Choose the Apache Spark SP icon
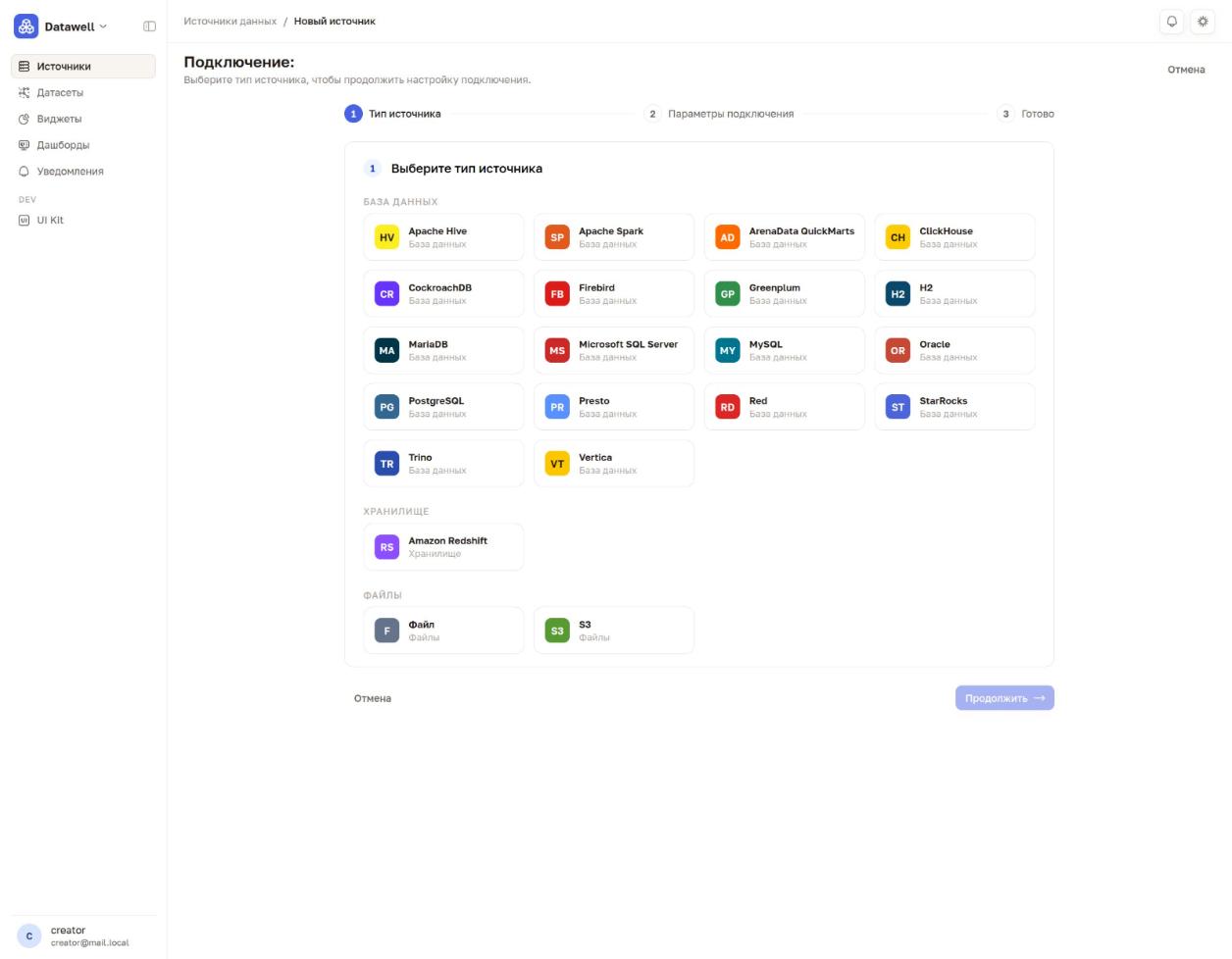 pos(557,237)
